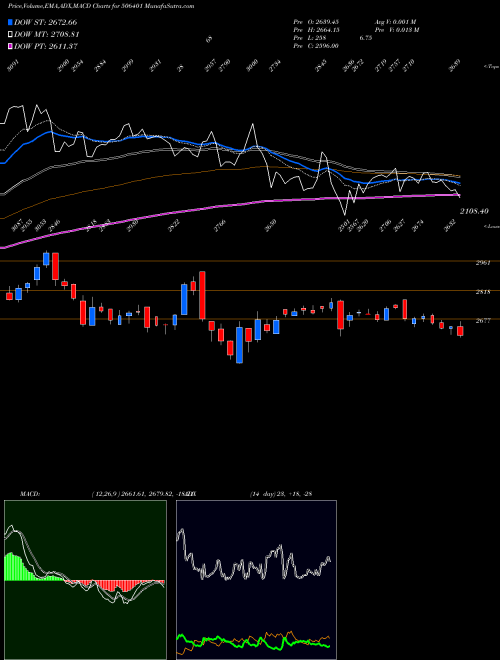Click the MACD: panel label
This screenshot has width=500, height=660.
(x=30, y=494)
